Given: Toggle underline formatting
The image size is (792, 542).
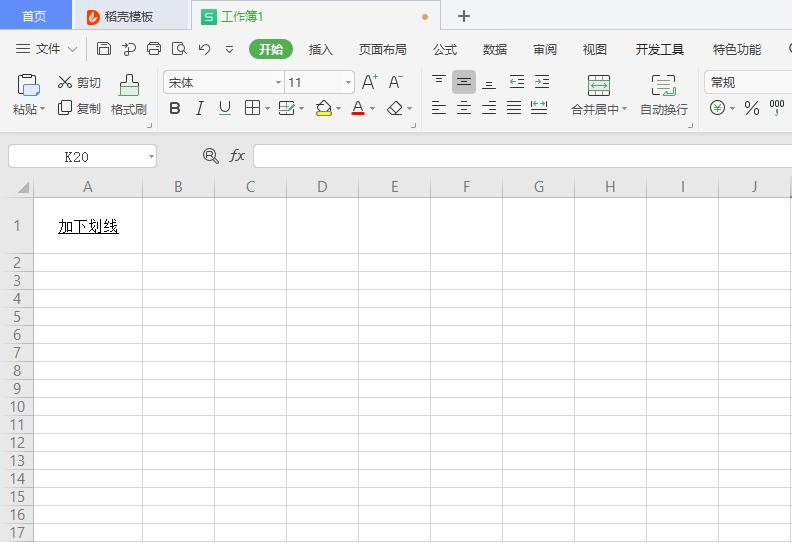Looking at the screenshot, I should [x=225, y=108].
